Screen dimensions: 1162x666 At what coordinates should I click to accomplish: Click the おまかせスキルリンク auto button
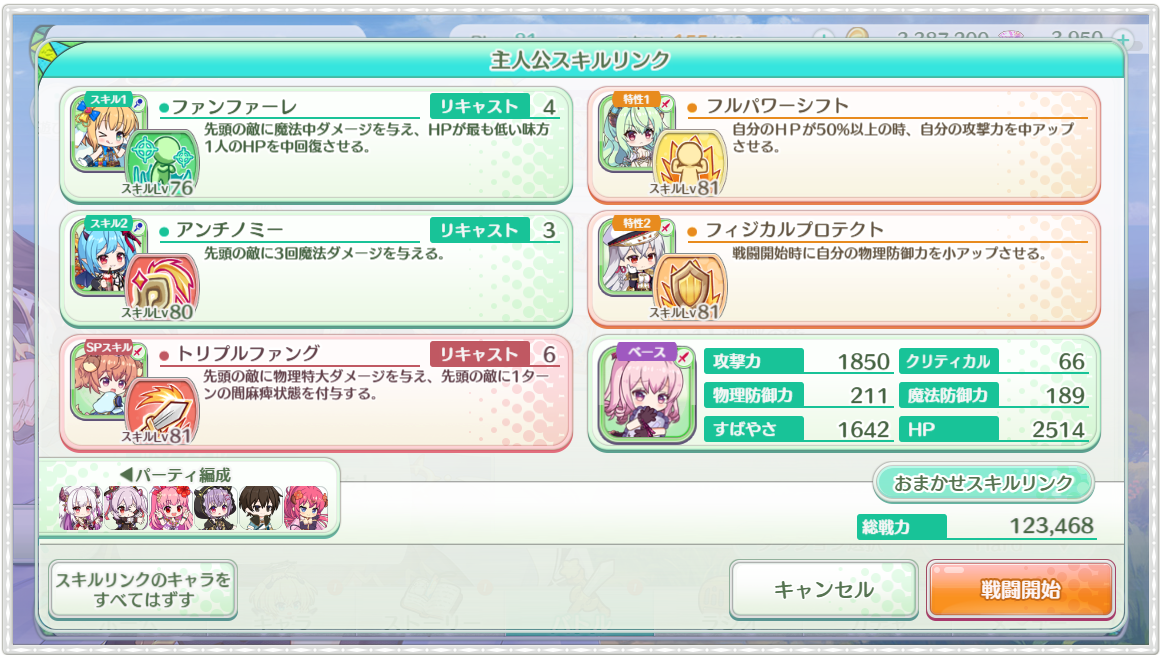(983, 483)
